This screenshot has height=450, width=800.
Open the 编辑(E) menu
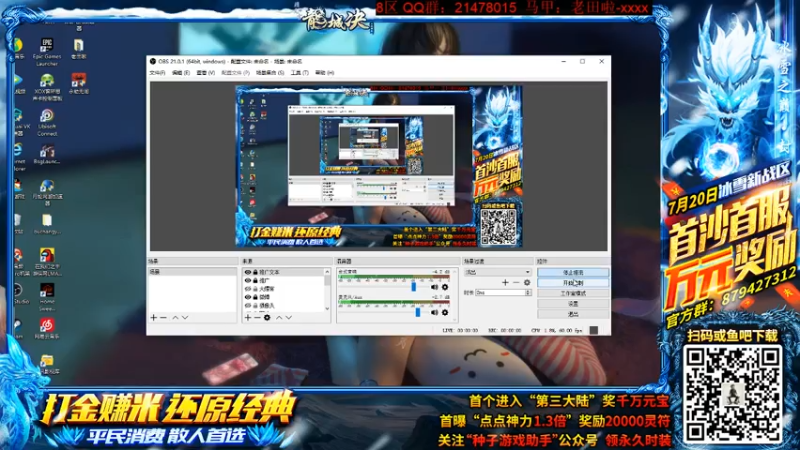click(x=181, y=73)
